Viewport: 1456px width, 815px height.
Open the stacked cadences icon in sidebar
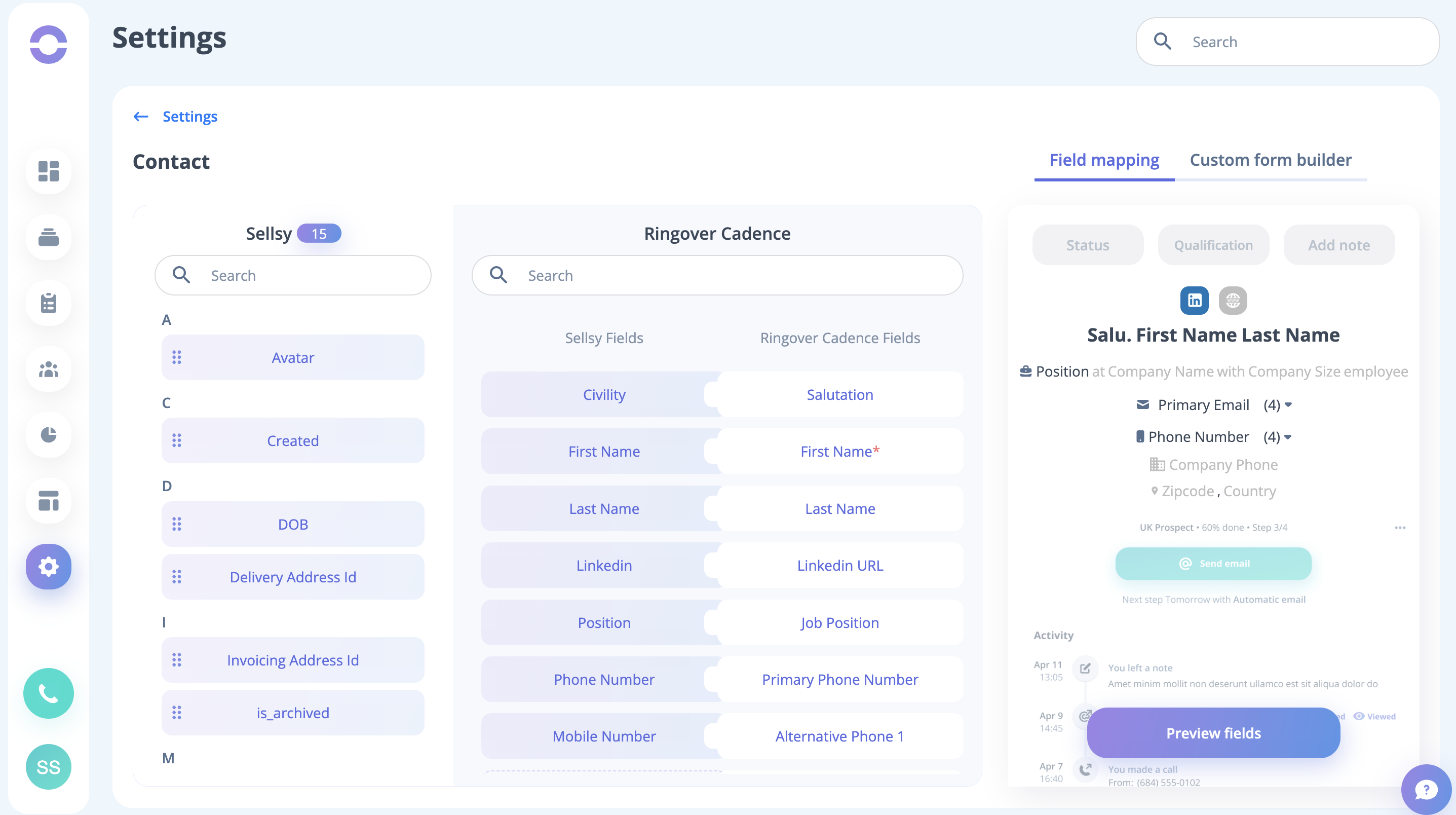[49, 237]
